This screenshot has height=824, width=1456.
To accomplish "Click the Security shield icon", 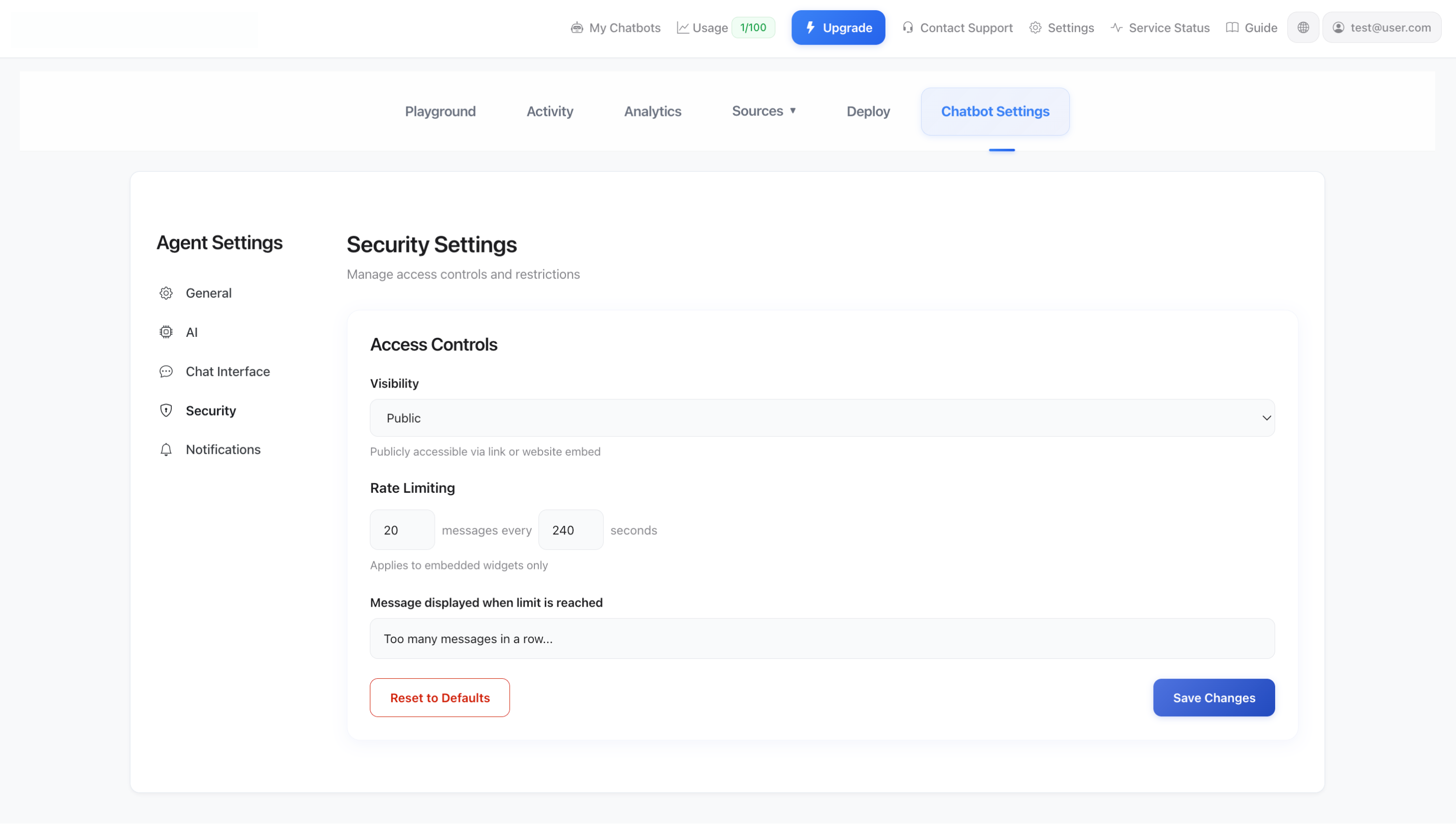I will (x=166, y=410).
